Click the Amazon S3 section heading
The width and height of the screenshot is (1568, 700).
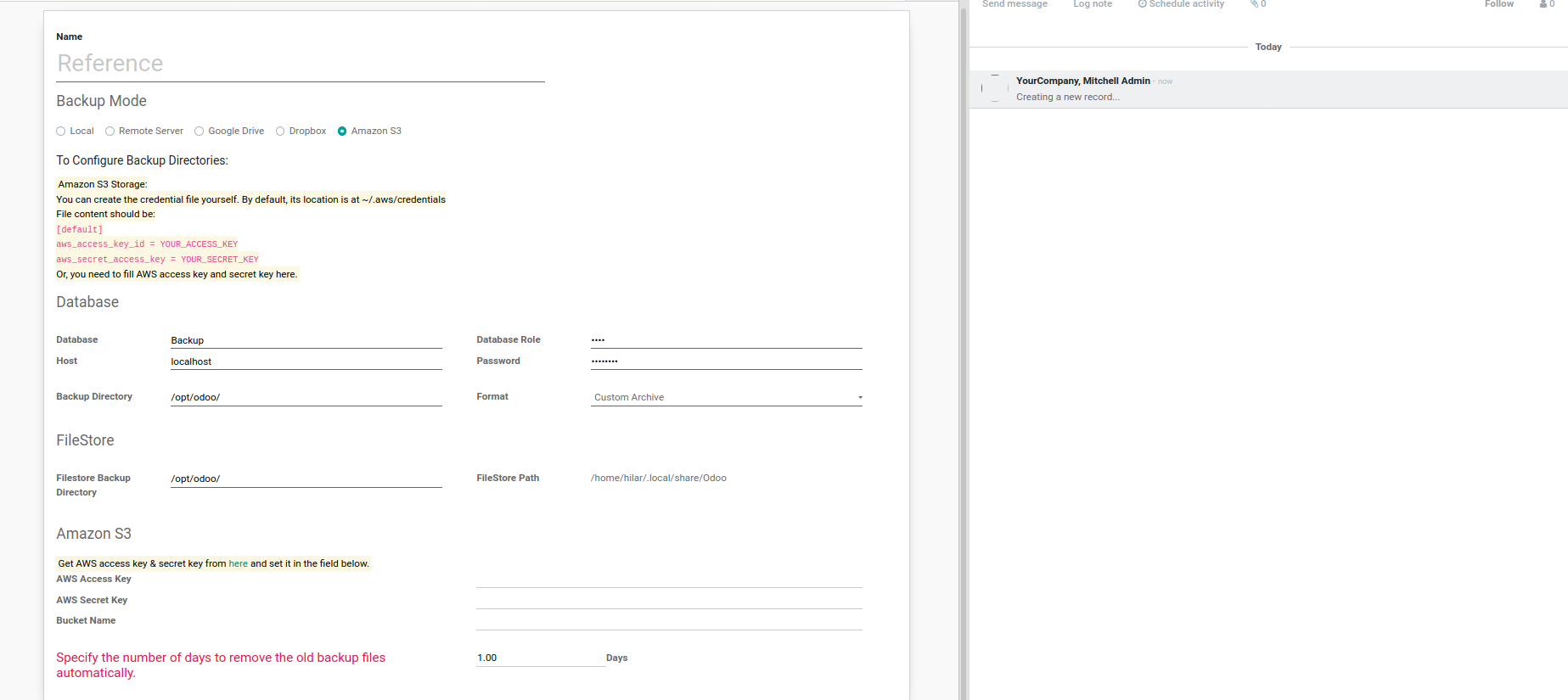(x=93, y=534)
